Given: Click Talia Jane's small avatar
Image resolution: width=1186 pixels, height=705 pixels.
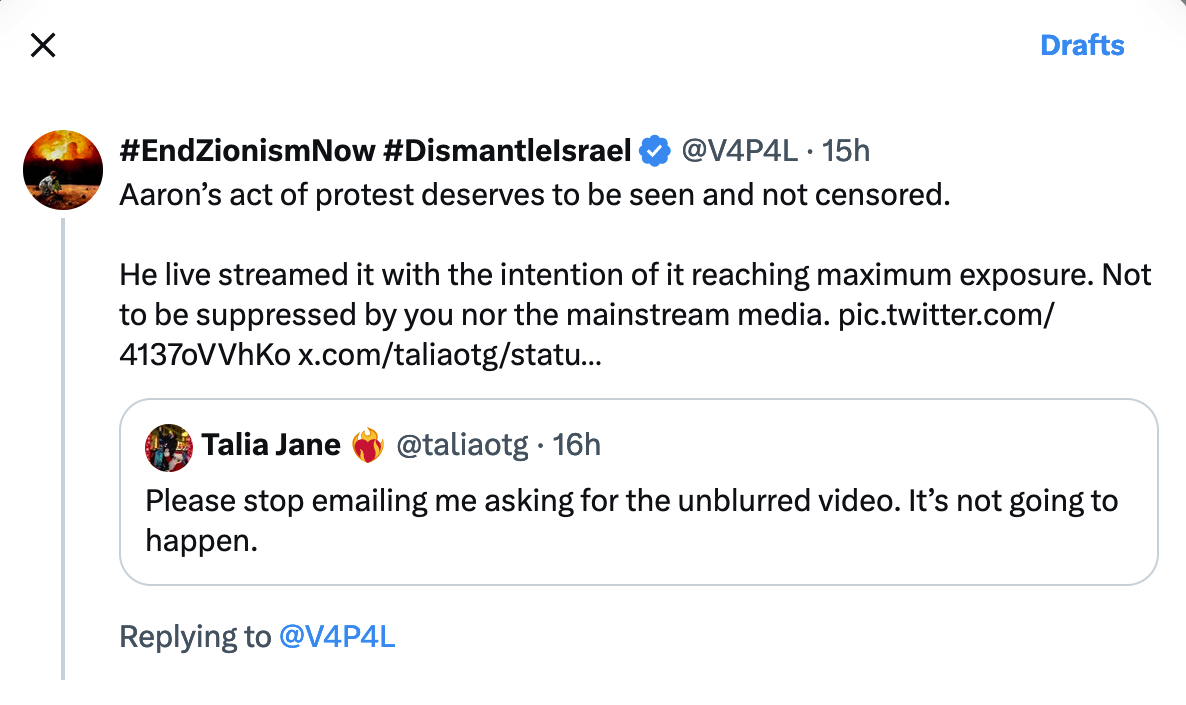Looking at the screenshot, I should coord(169,446).
